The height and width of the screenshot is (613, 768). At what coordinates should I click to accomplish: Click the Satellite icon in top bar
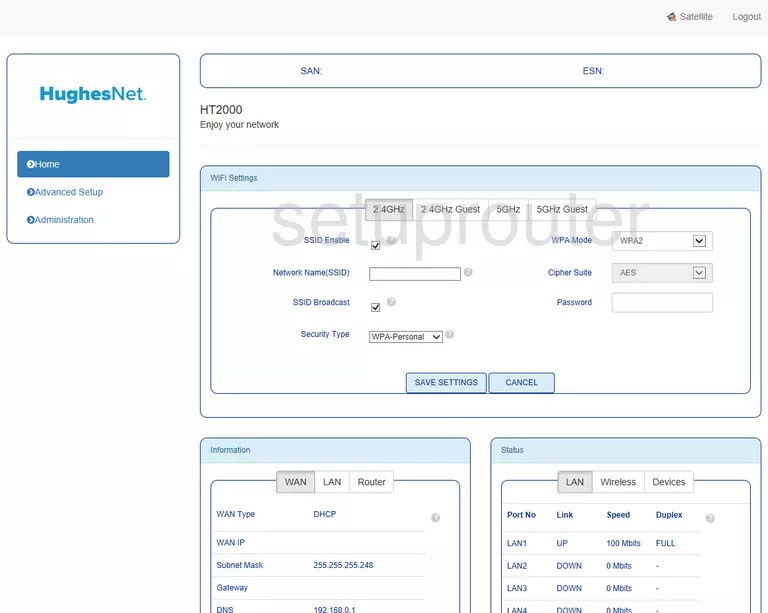[x=671, y=17]
